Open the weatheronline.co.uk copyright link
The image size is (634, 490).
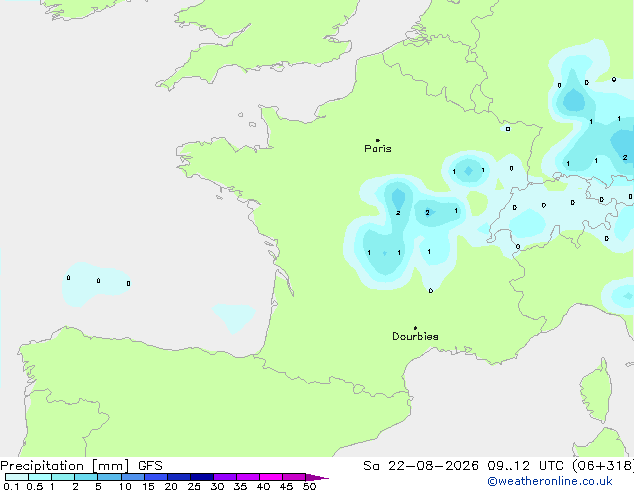pos(550,481)
